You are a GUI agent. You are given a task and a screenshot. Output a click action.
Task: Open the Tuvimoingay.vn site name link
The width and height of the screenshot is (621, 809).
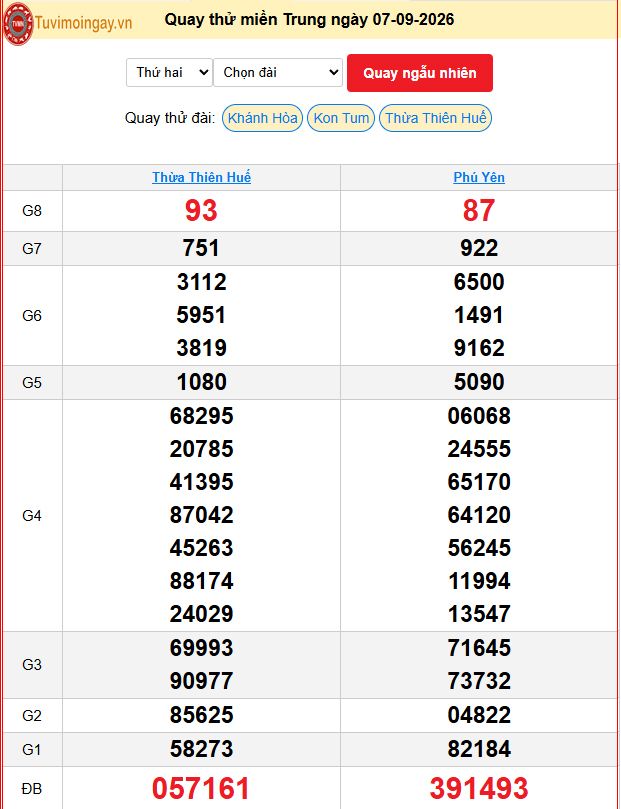click(x=84, y=23)
